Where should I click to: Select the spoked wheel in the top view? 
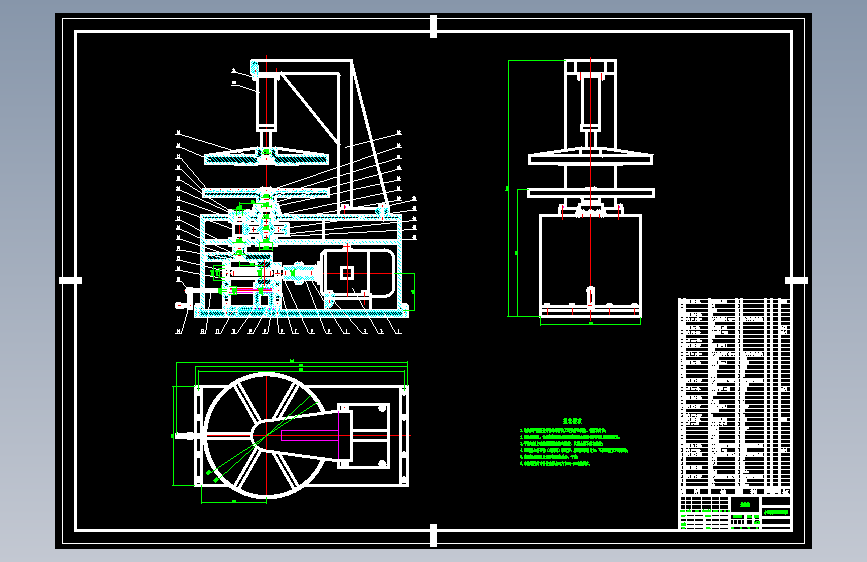point(266,435)
